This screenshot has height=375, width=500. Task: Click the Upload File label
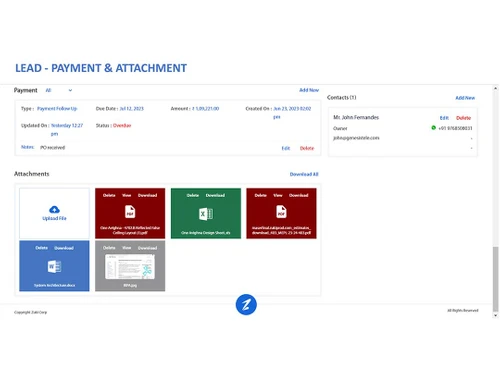point(54,218)
